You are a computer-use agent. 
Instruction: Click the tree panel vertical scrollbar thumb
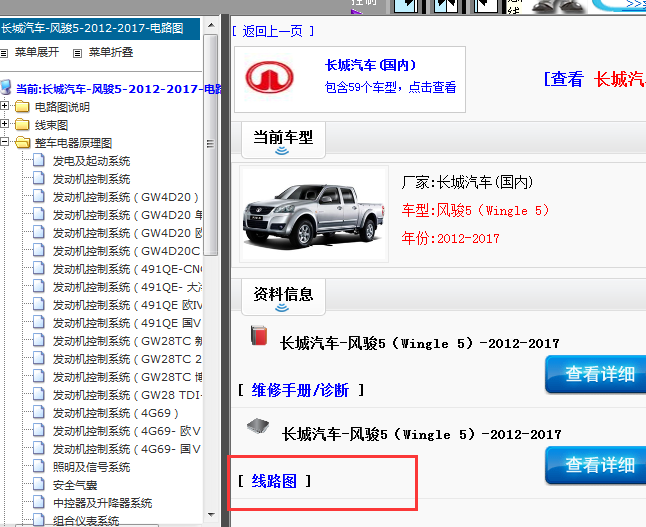point(211,145)
